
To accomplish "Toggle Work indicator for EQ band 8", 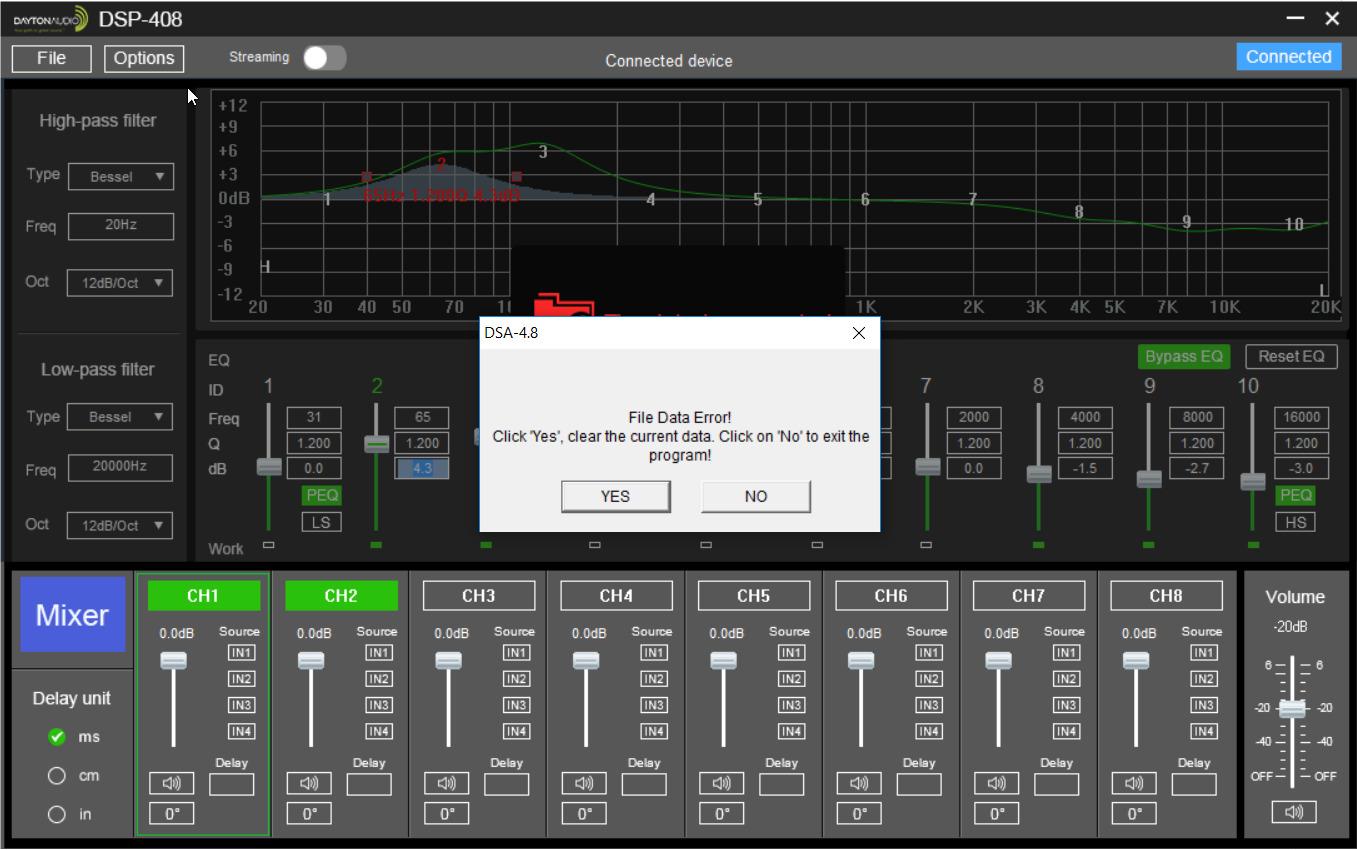I will click(1039, 545).
